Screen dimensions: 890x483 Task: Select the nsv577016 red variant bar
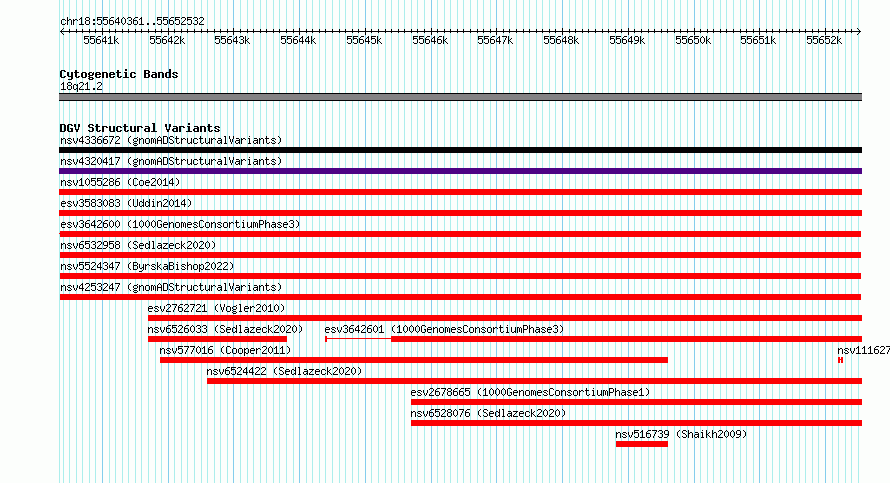[x=414, y=360]
